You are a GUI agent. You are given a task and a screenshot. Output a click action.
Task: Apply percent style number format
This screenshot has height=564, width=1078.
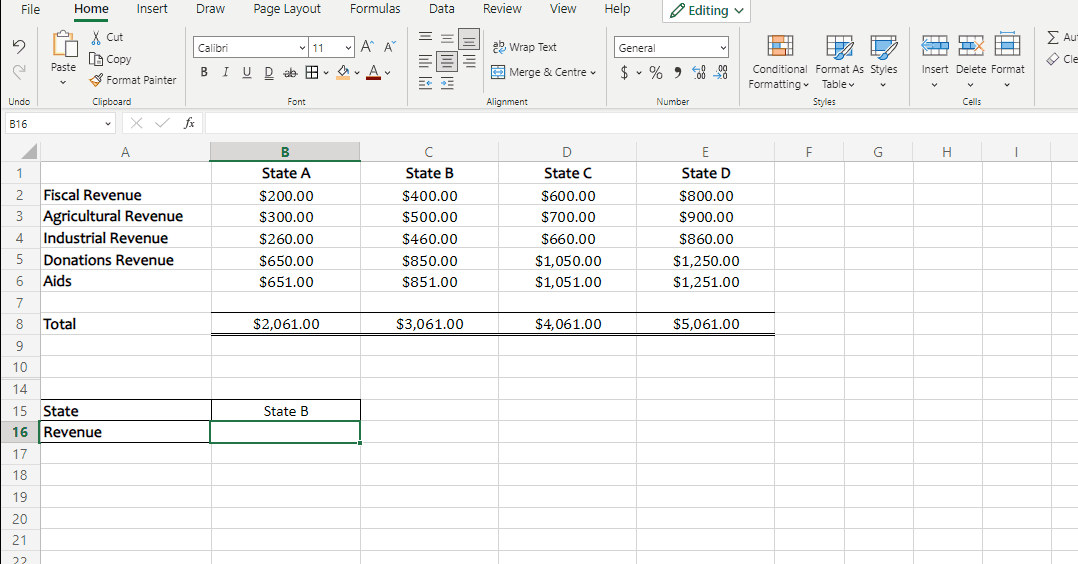656,72
